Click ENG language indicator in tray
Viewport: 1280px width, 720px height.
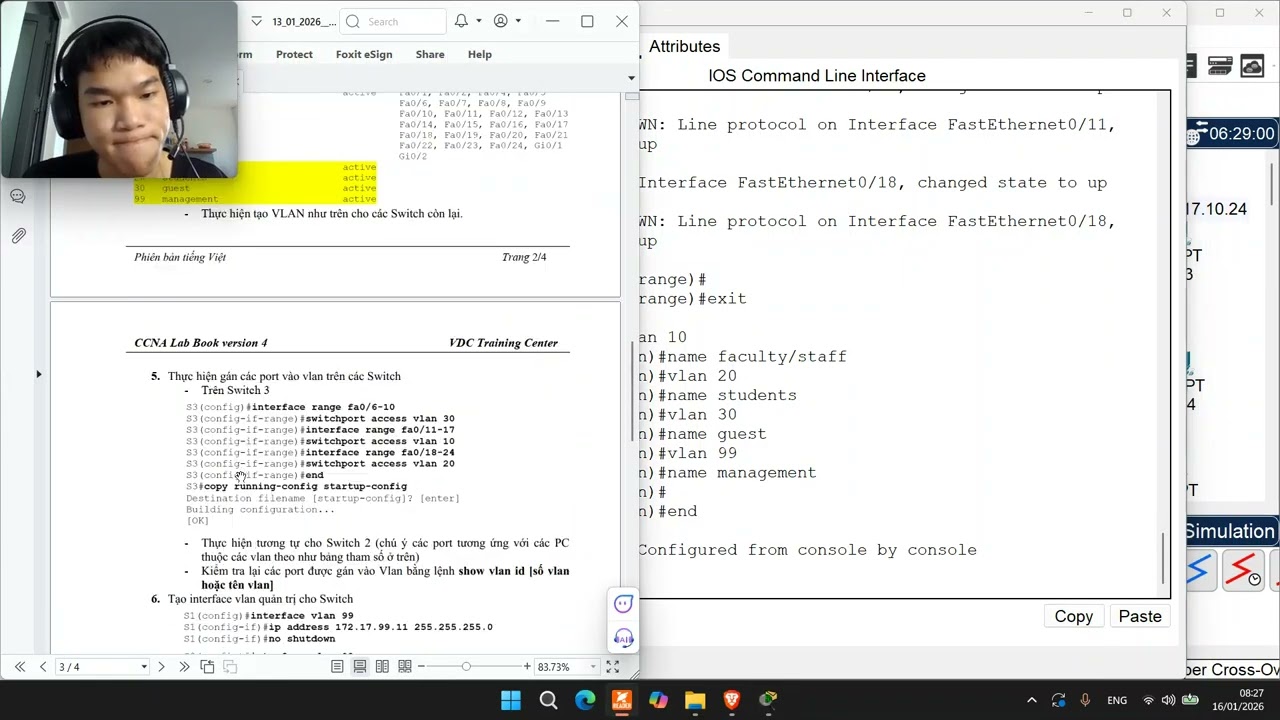1117,700
